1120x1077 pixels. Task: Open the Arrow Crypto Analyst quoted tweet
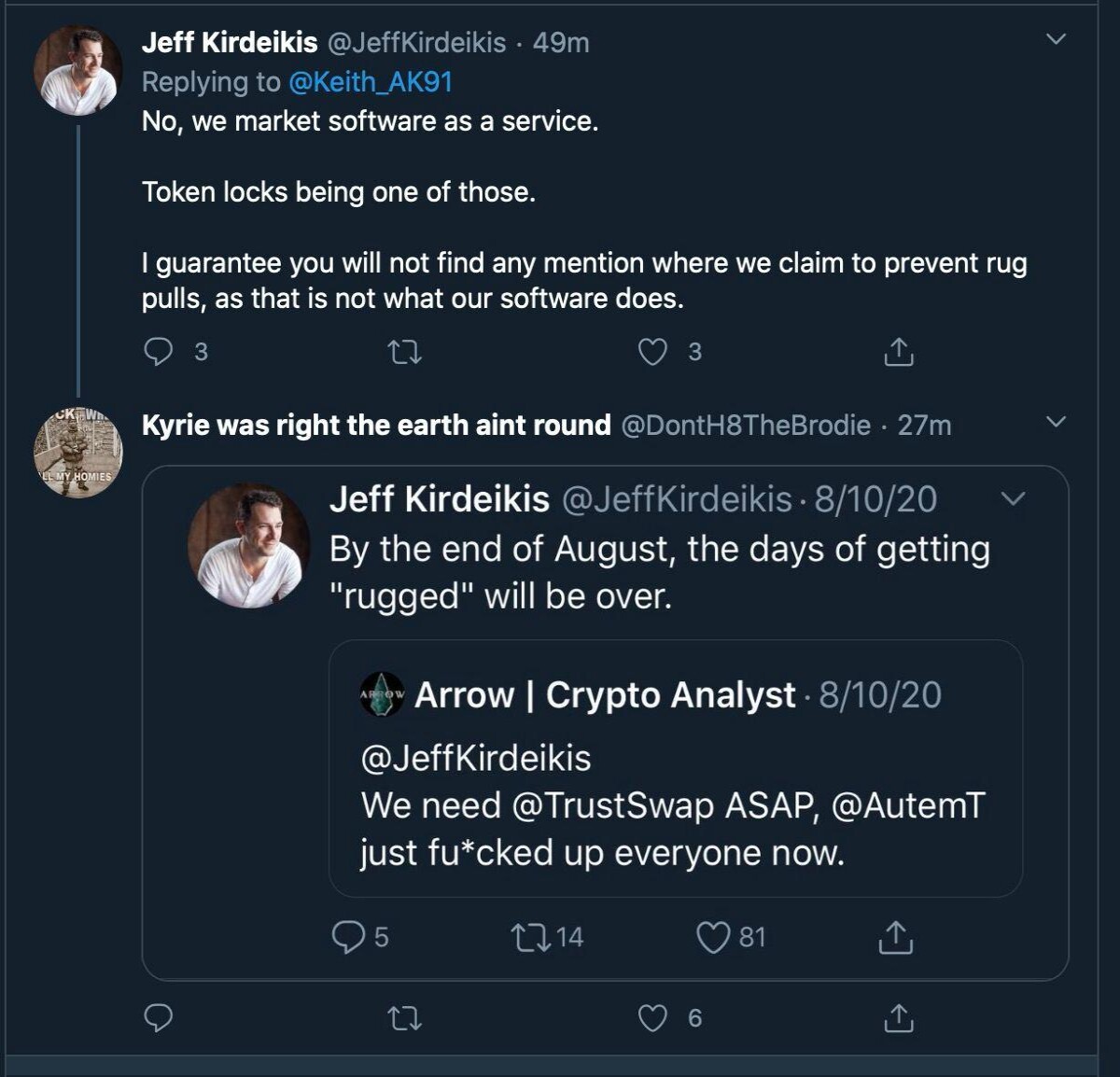676,768
